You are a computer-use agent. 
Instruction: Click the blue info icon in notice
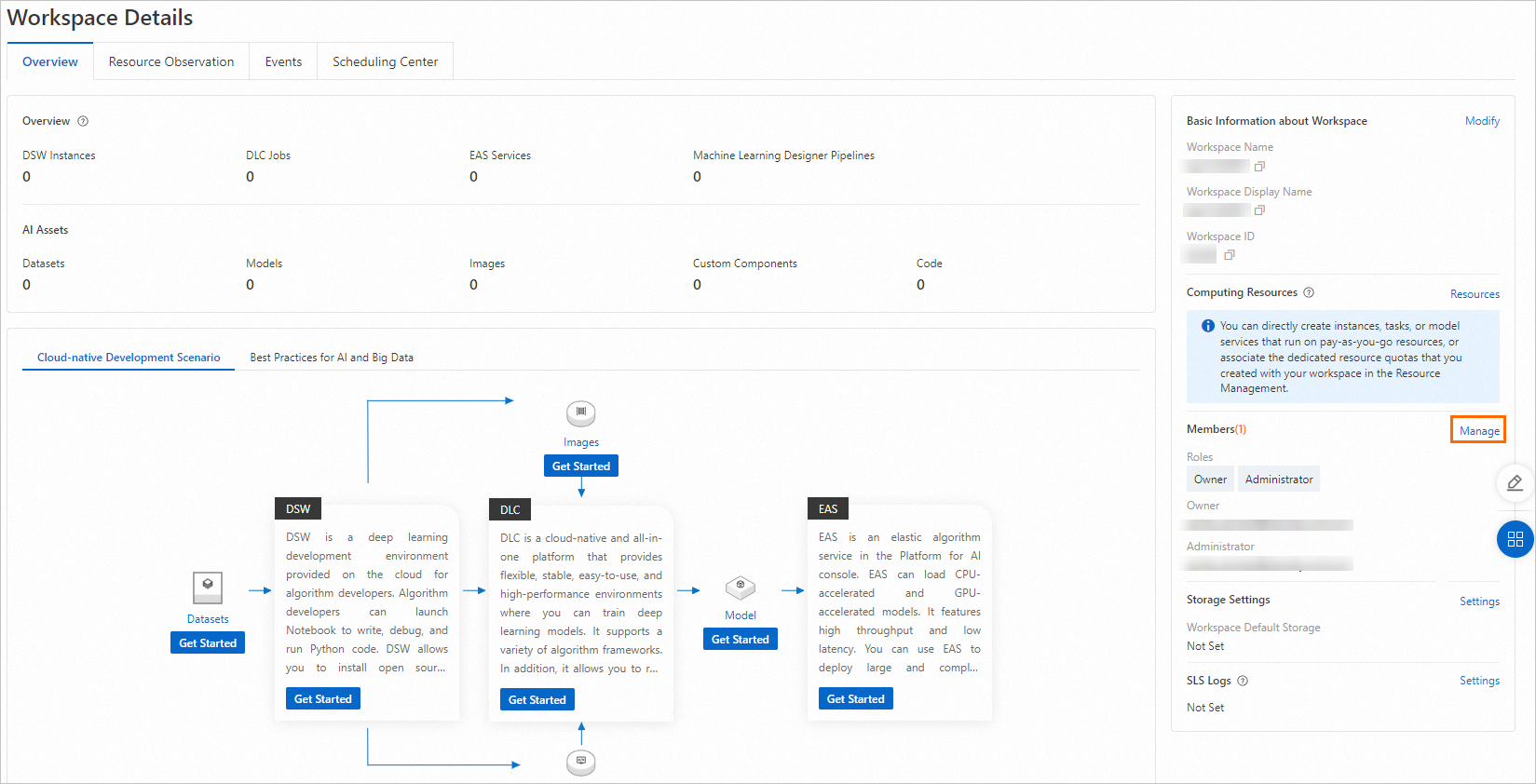point(1208,326)
